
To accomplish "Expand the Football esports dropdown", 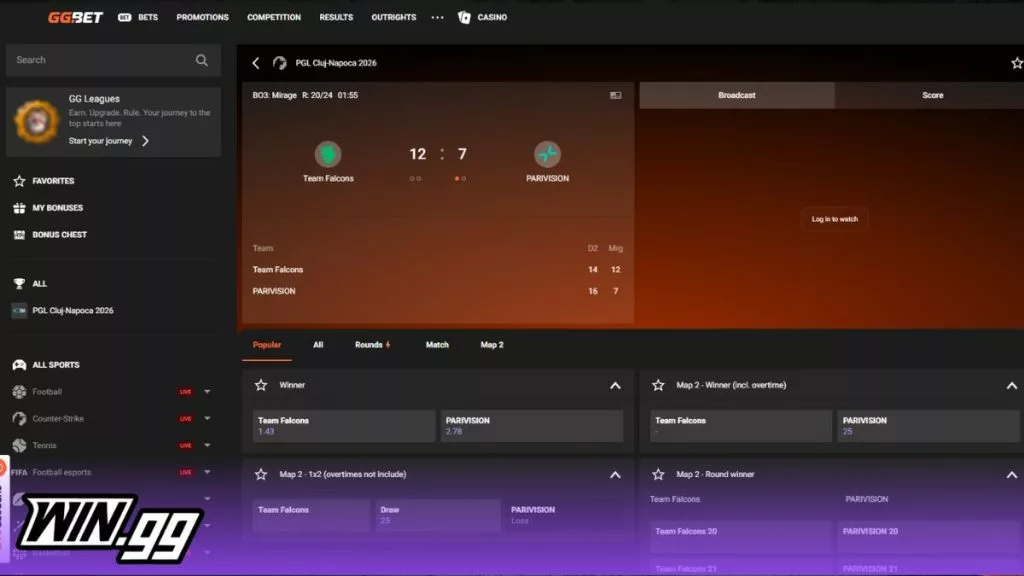I will [x=207, y=472].
